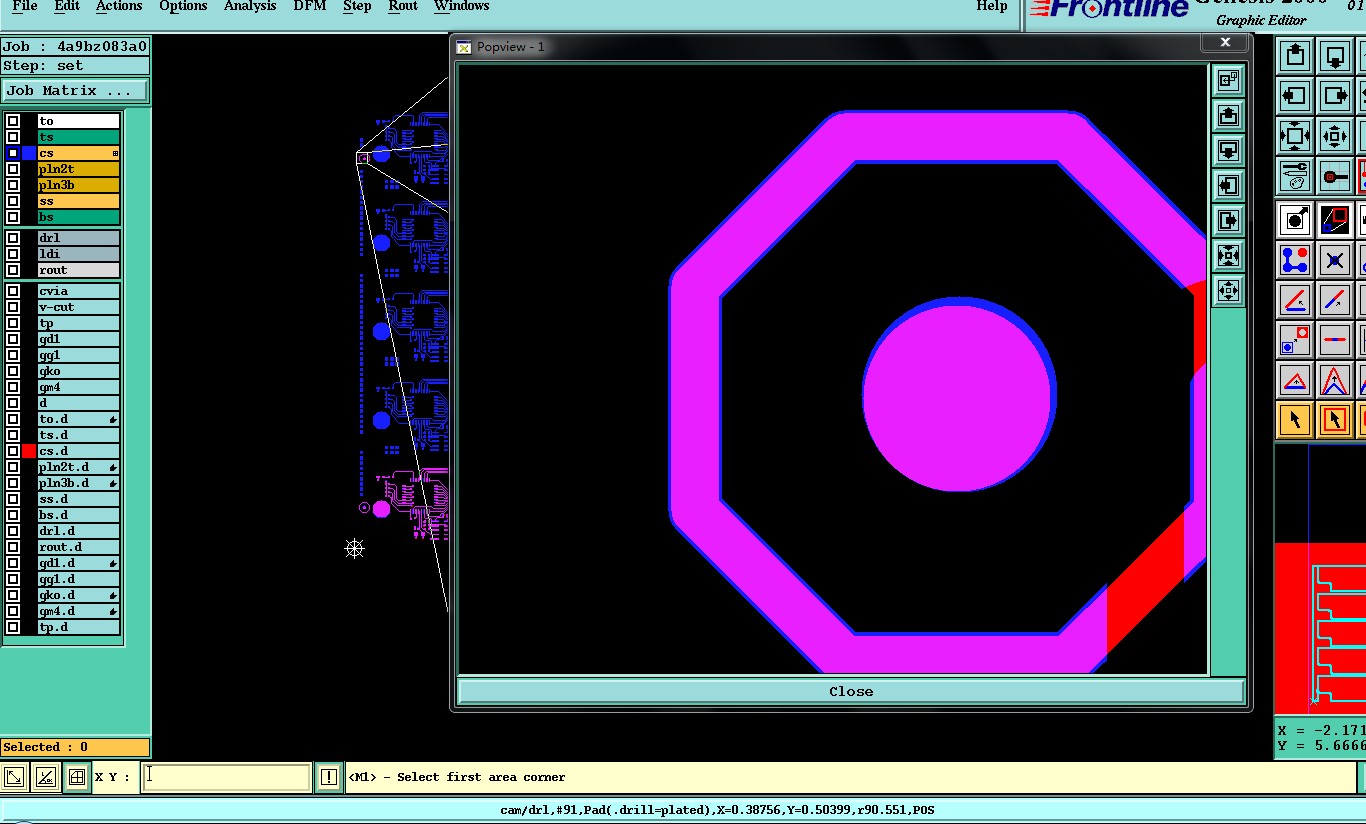Click the angle coordinate mode icon
This screenshot has height=824, width=1366.
point(45,777)
